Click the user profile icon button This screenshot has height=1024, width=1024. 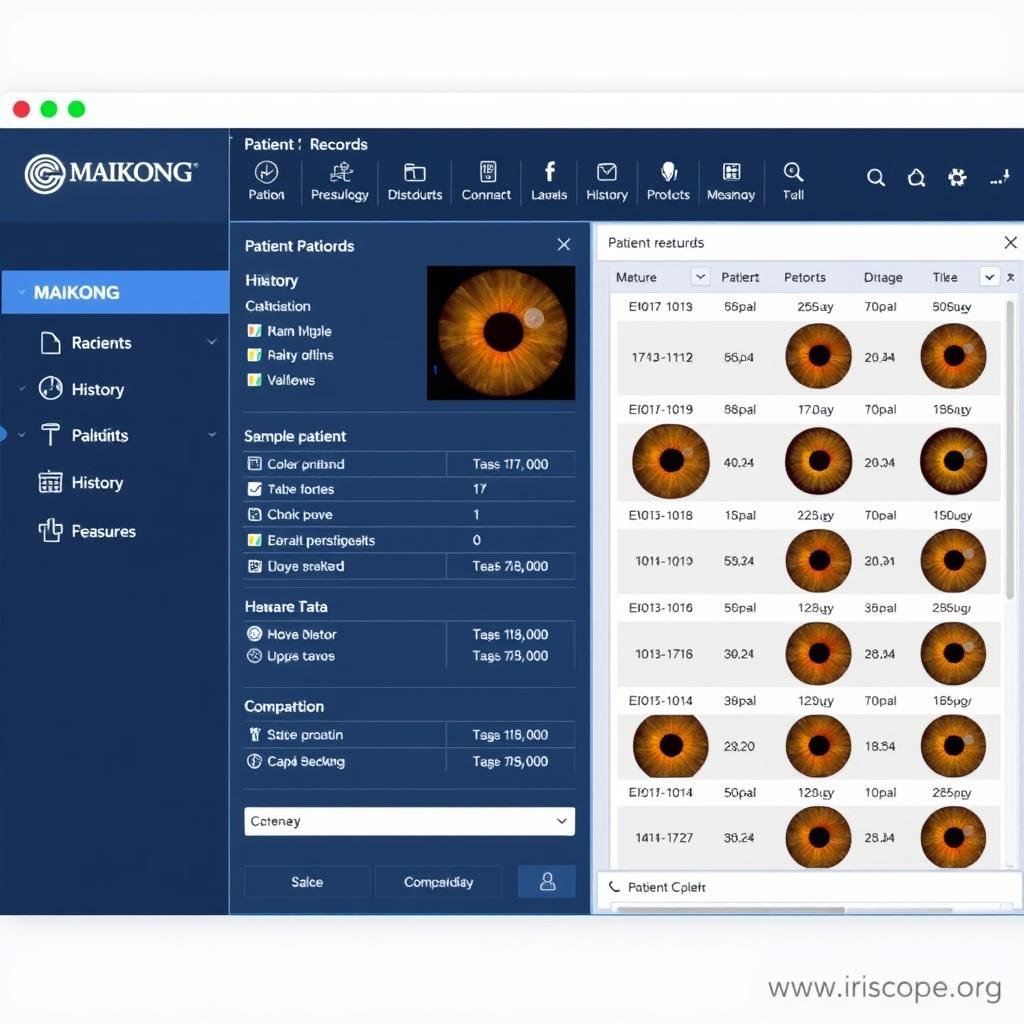coord(547,882)
